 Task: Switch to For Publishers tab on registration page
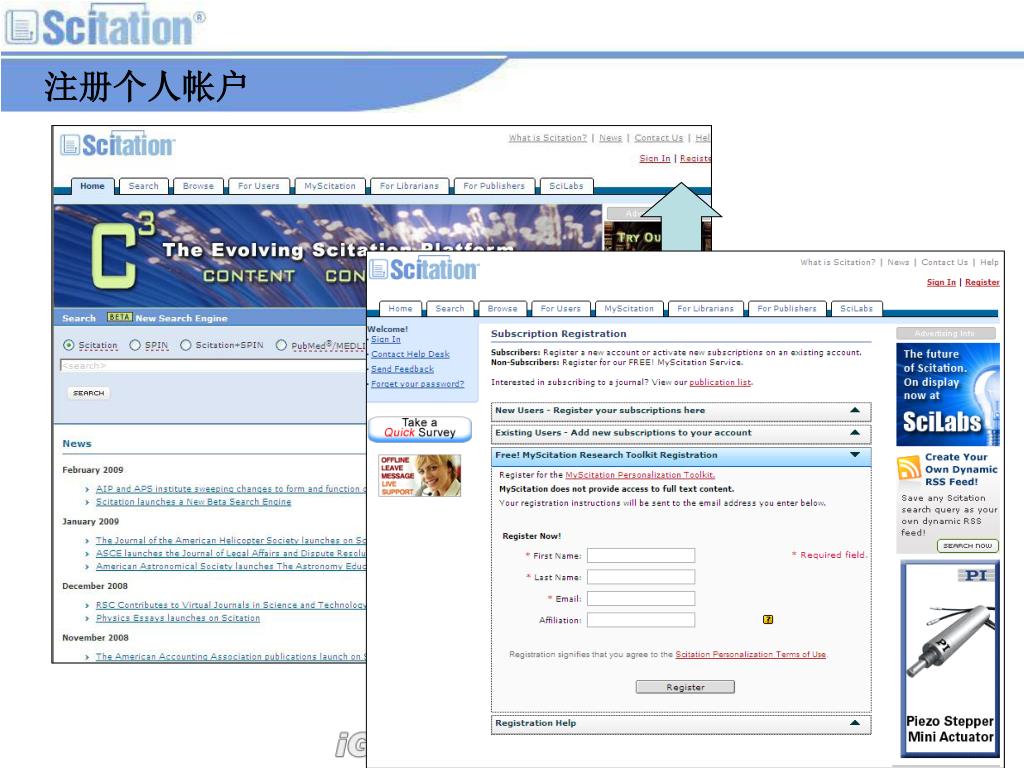point(786,308)
